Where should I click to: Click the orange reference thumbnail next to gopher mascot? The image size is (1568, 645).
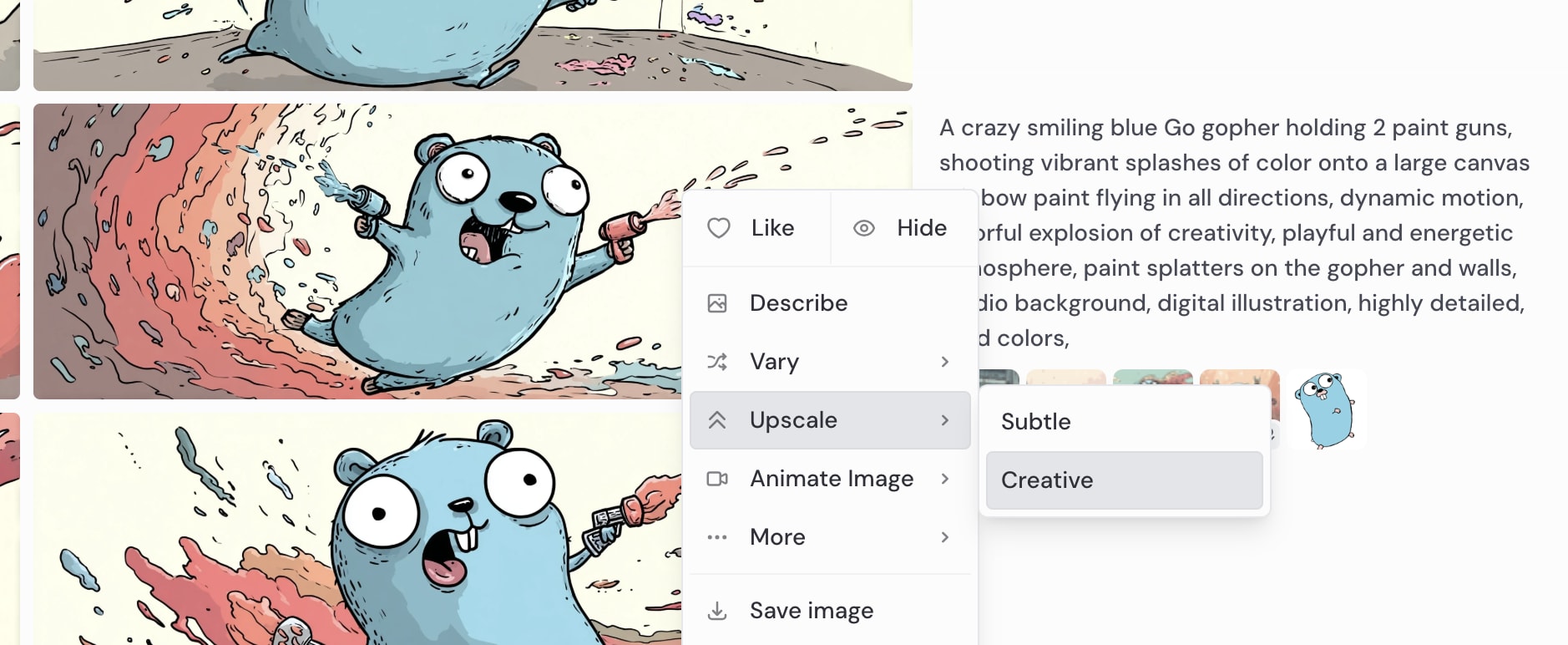pyautogui.click(x=1239, y=378)
